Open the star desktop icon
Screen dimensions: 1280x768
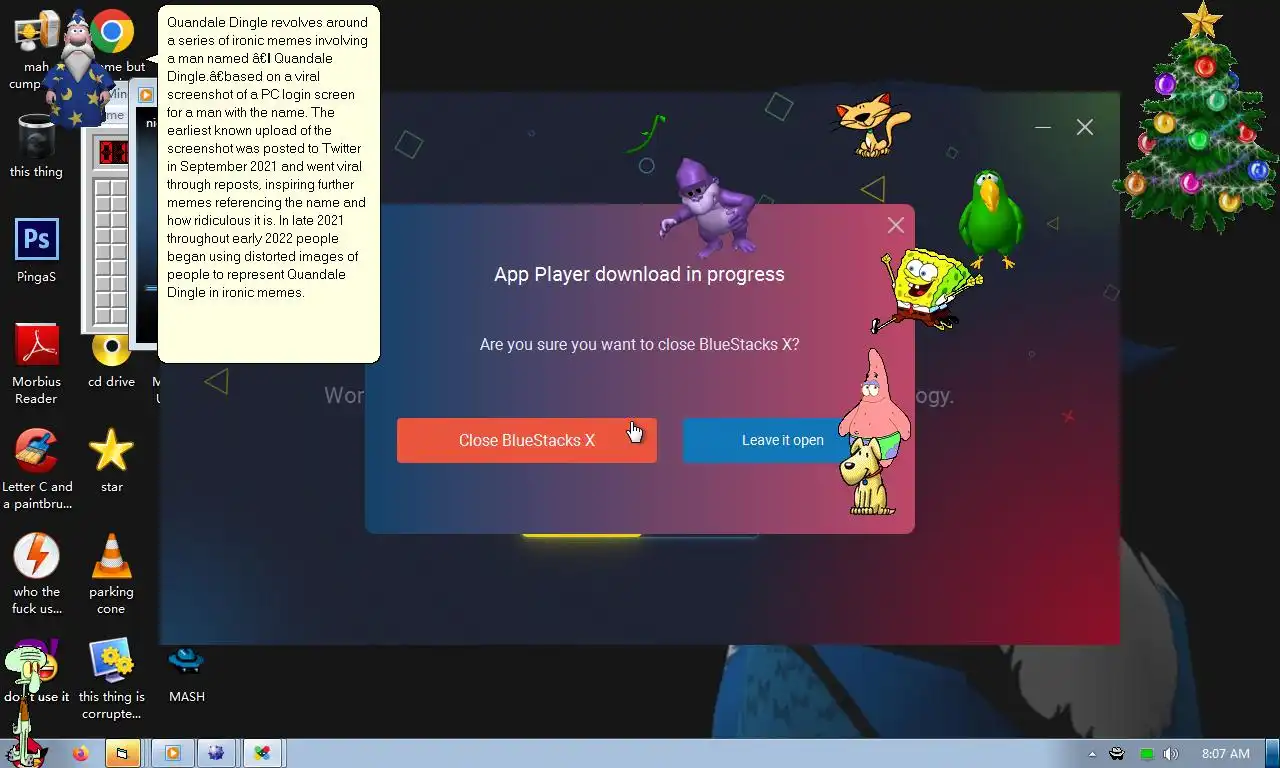(111, 461)
